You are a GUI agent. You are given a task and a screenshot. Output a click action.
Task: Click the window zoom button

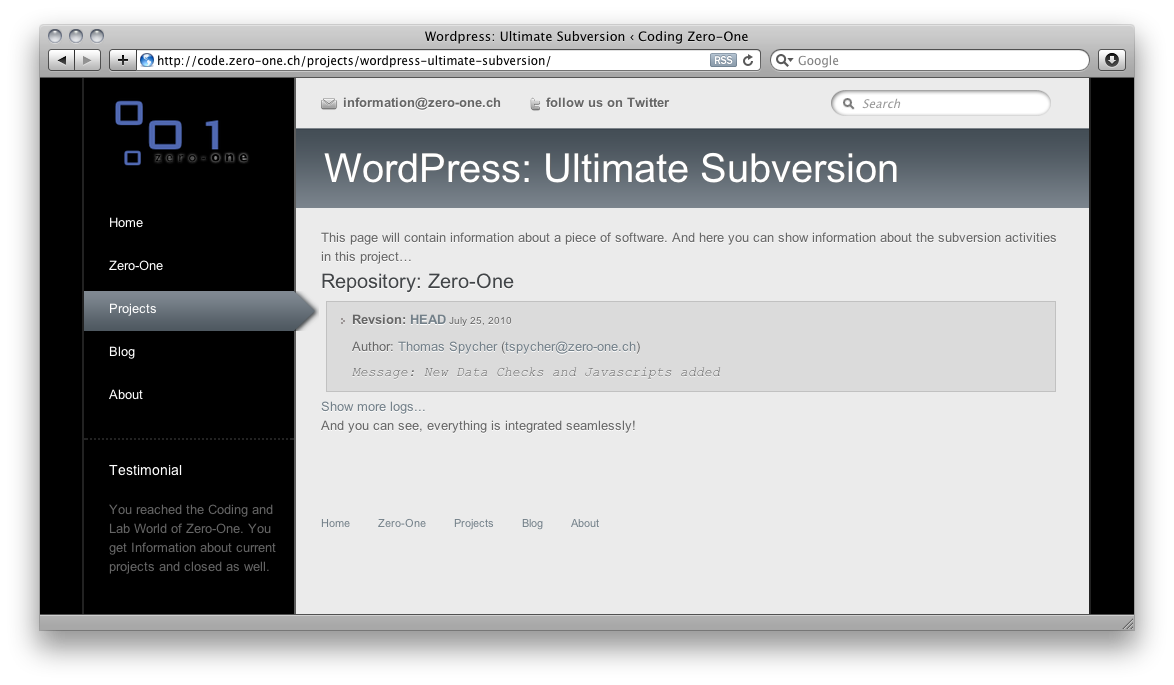coord(97,36)
